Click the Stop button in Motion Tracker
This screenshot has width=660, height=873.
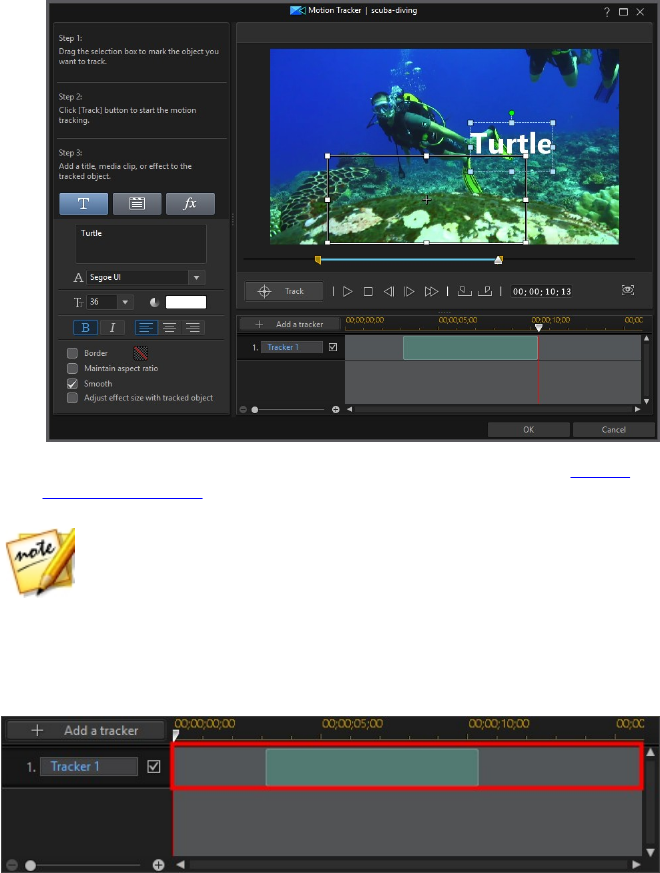point(368,291)
